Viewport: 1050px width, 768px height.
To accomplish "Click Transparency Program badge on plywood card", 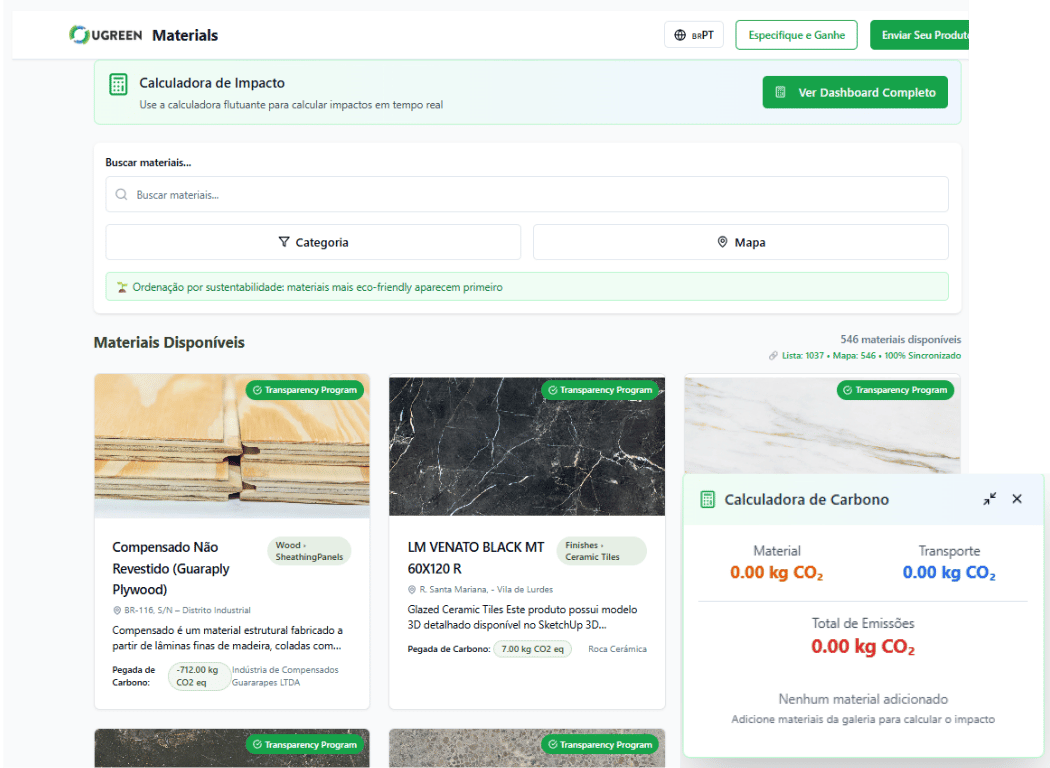I will [305, 390].
